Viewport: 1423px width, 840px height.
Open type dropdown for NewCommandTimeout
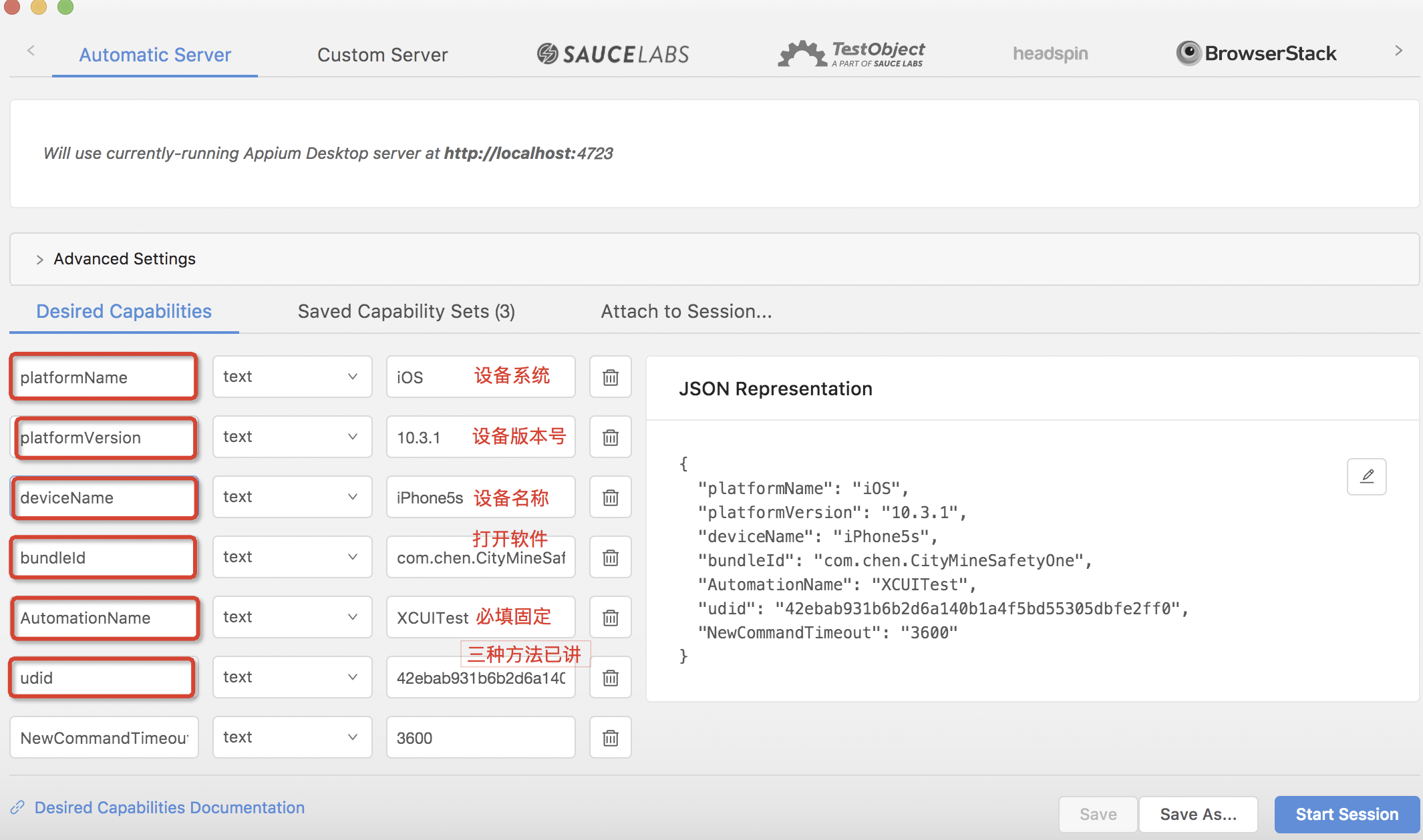click(292, 737)
